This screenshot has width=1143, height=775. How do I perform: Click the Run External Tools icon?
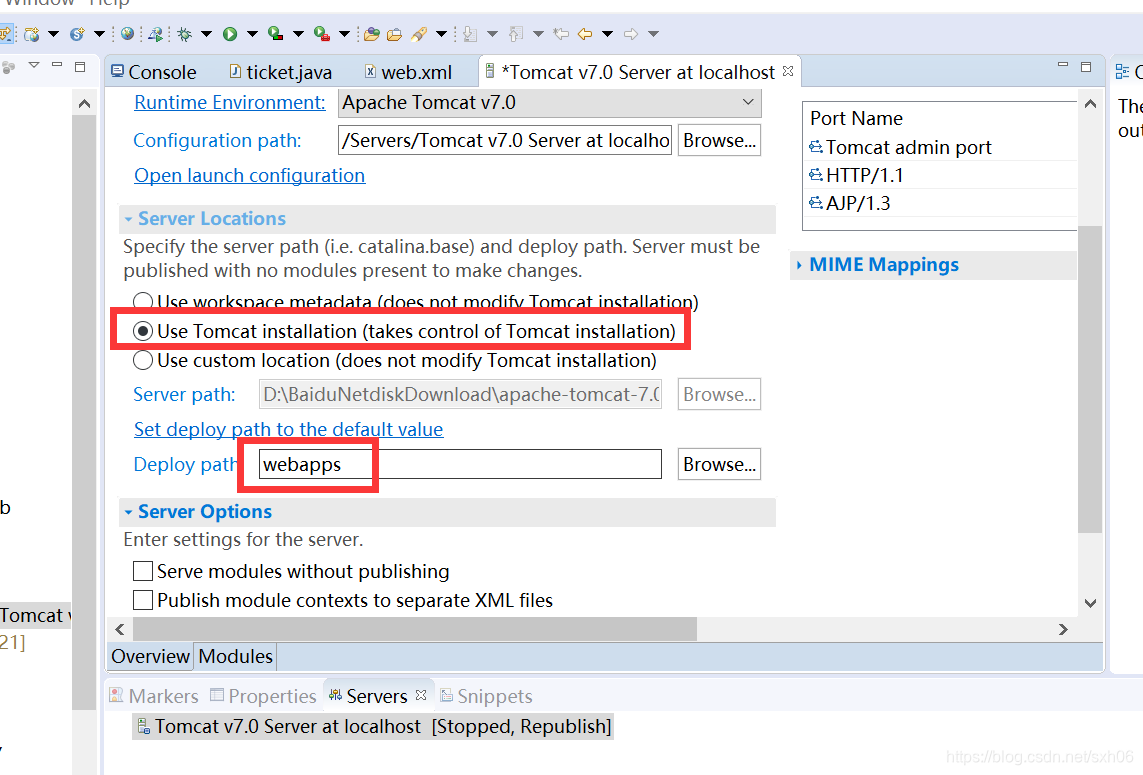pyautogui.click(x=321, y=34)
